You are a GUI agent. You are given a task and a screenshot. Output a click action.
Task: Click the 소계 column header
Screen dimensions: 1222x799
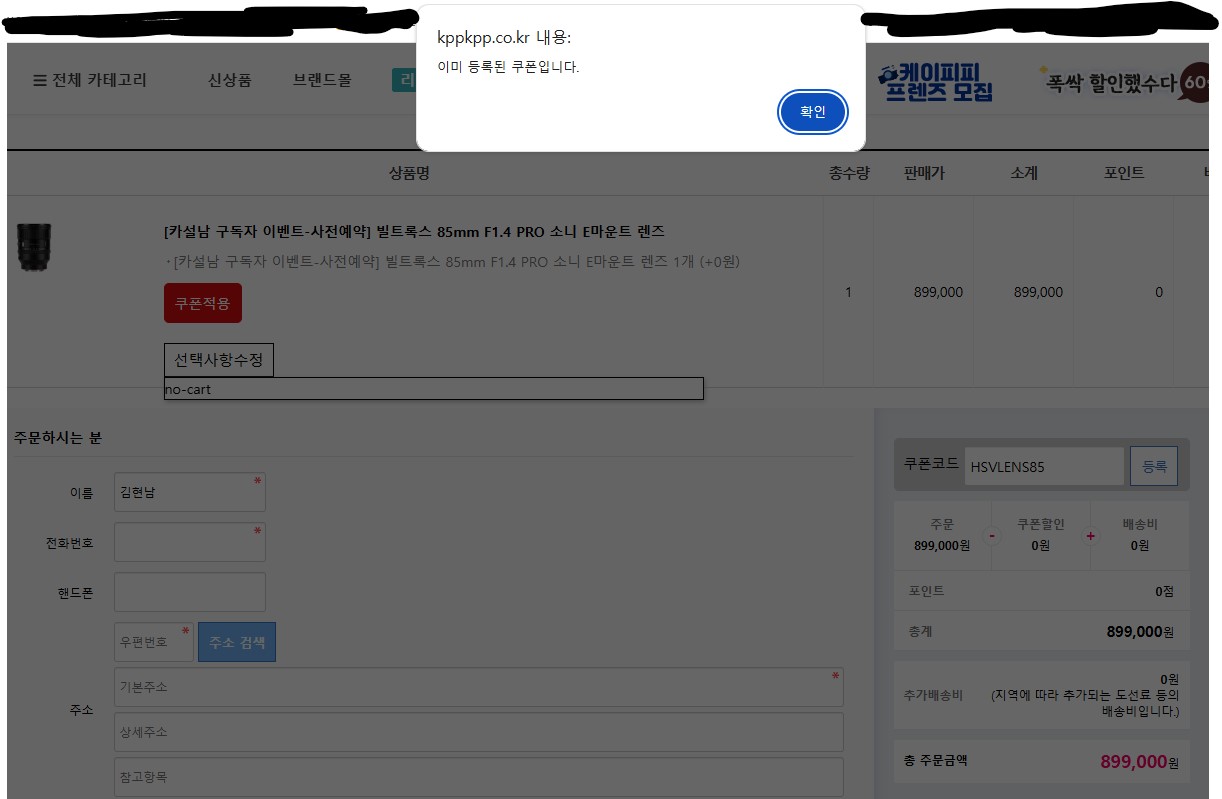[x=1024, y=173]
